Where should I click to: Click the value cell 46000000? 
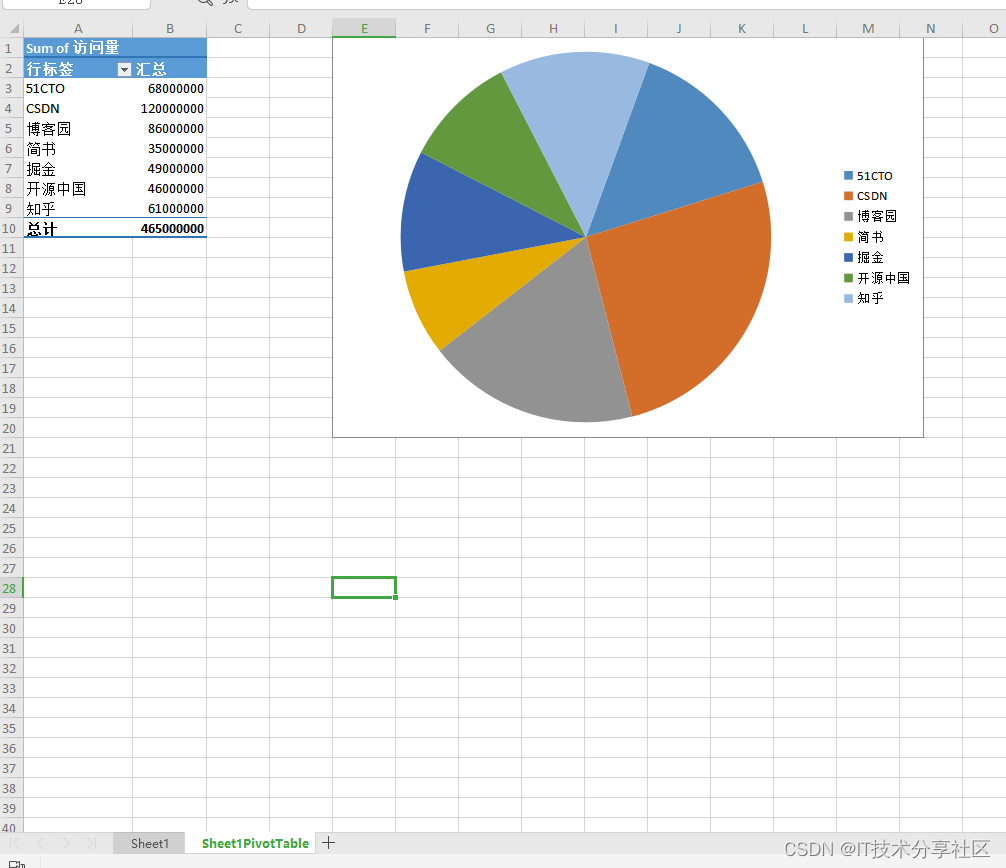coord(170,189)
